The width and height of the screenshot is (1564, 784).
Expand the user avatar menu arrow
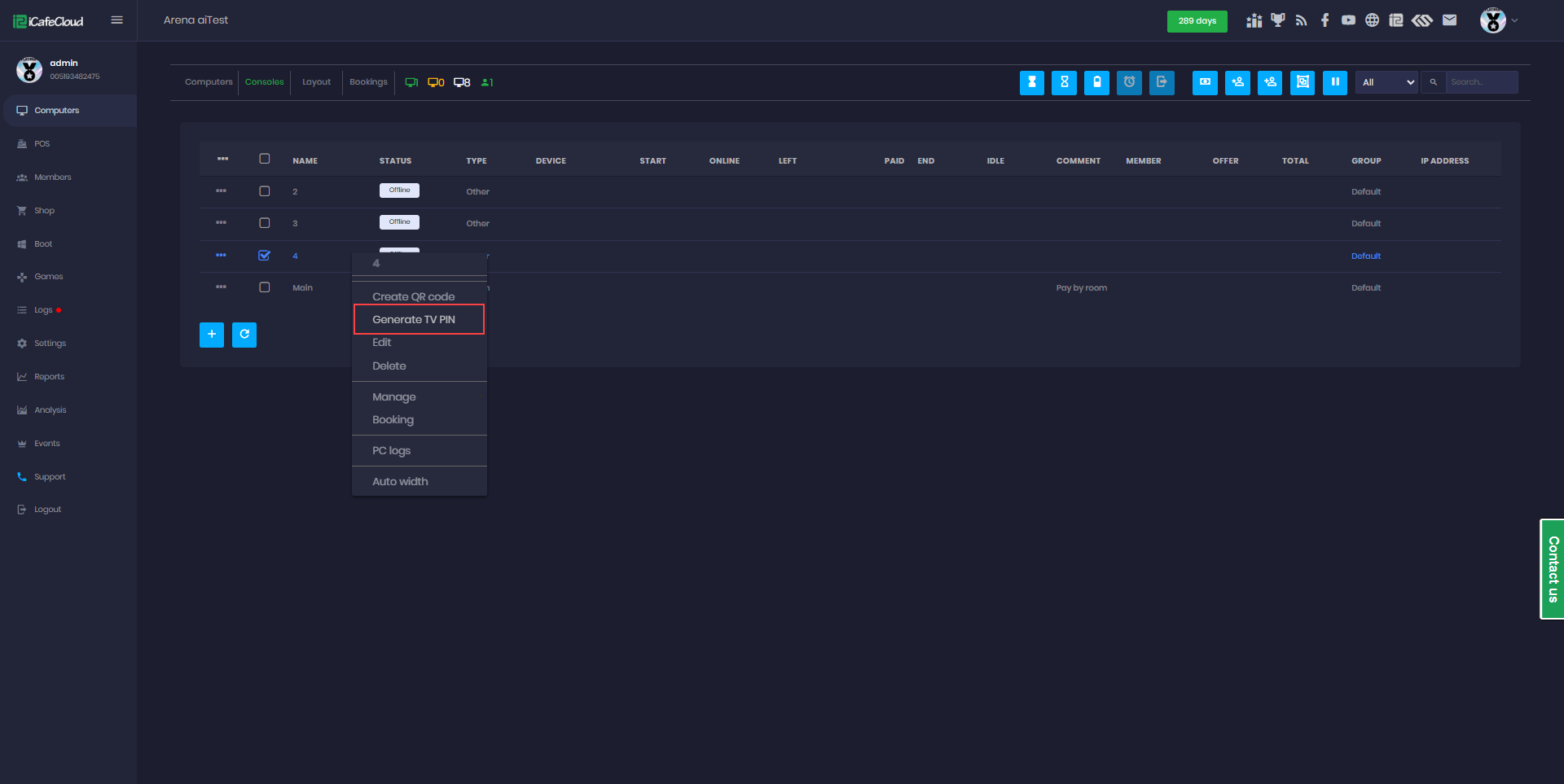(1514, 20)
